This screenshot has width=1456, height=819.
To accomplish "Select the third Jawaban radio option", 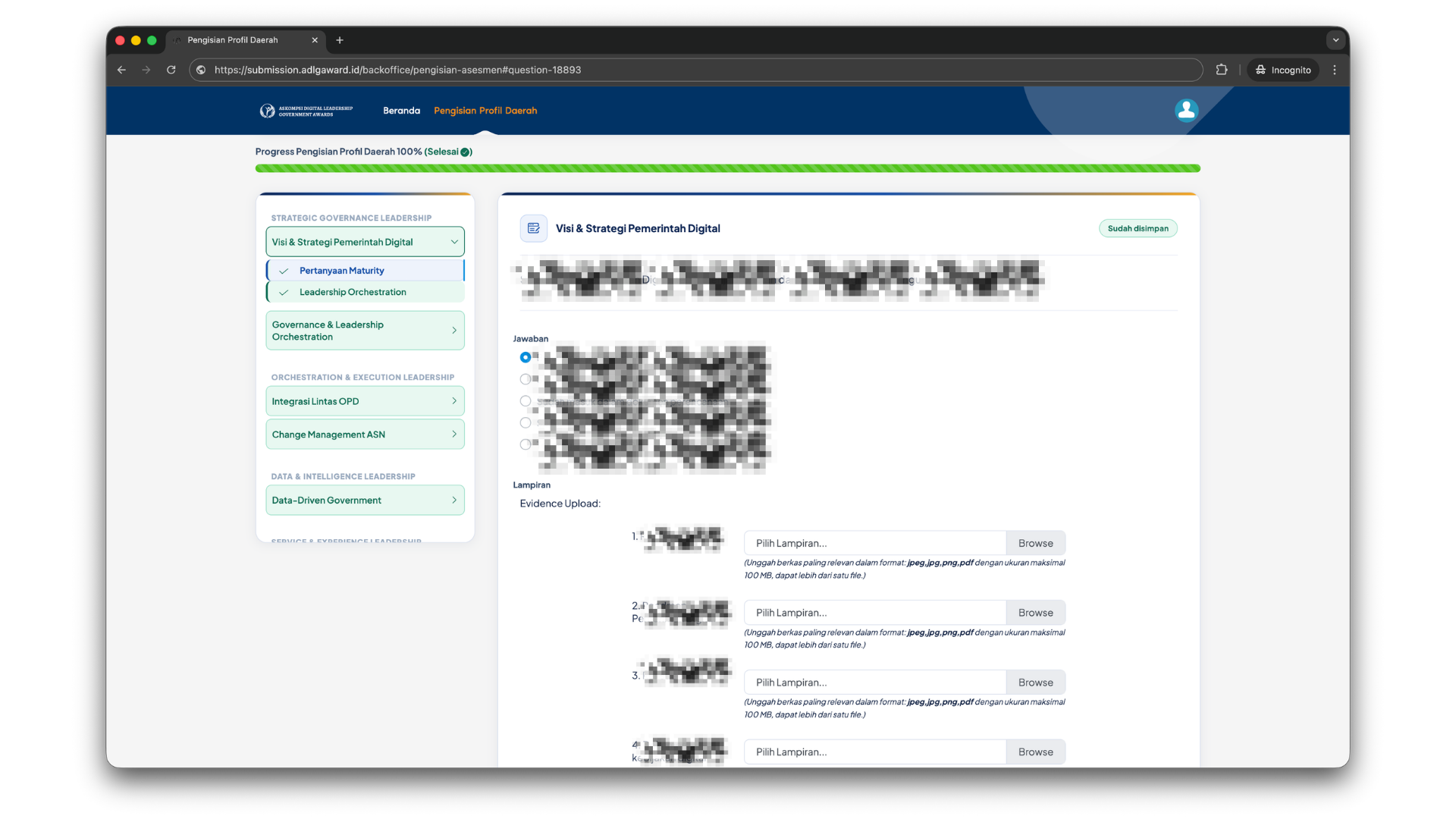I will (x=526, y=401).
